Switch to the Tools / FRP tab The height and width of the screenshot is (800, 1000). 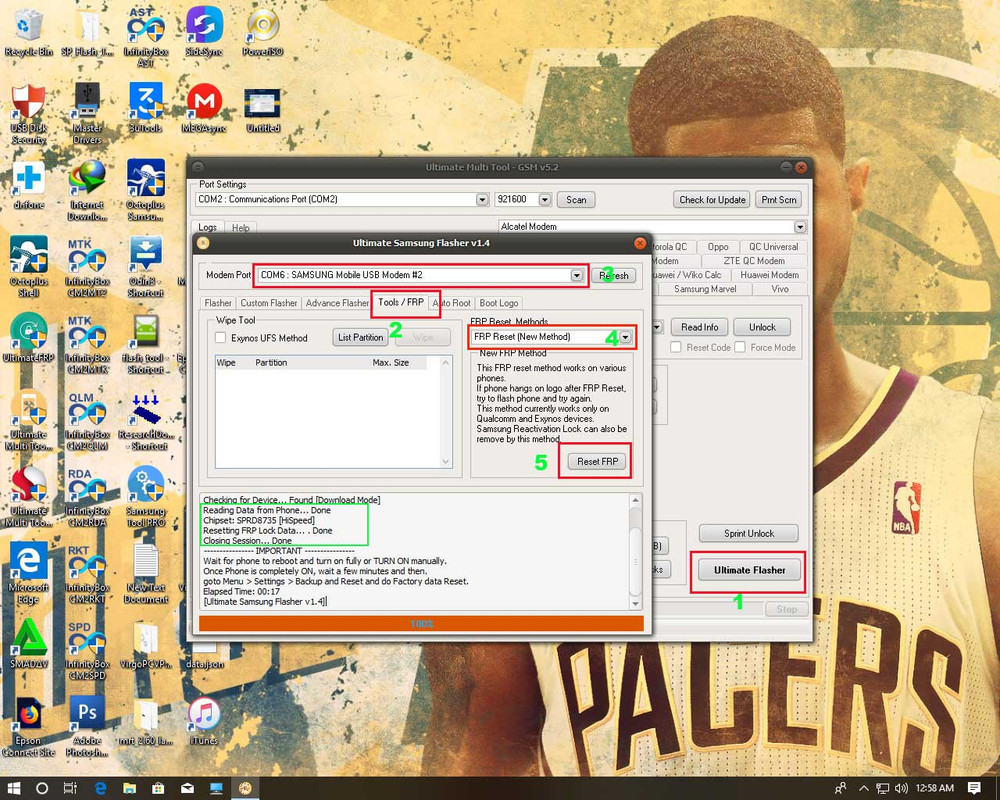pyautogui.click(x=401, y=302)
